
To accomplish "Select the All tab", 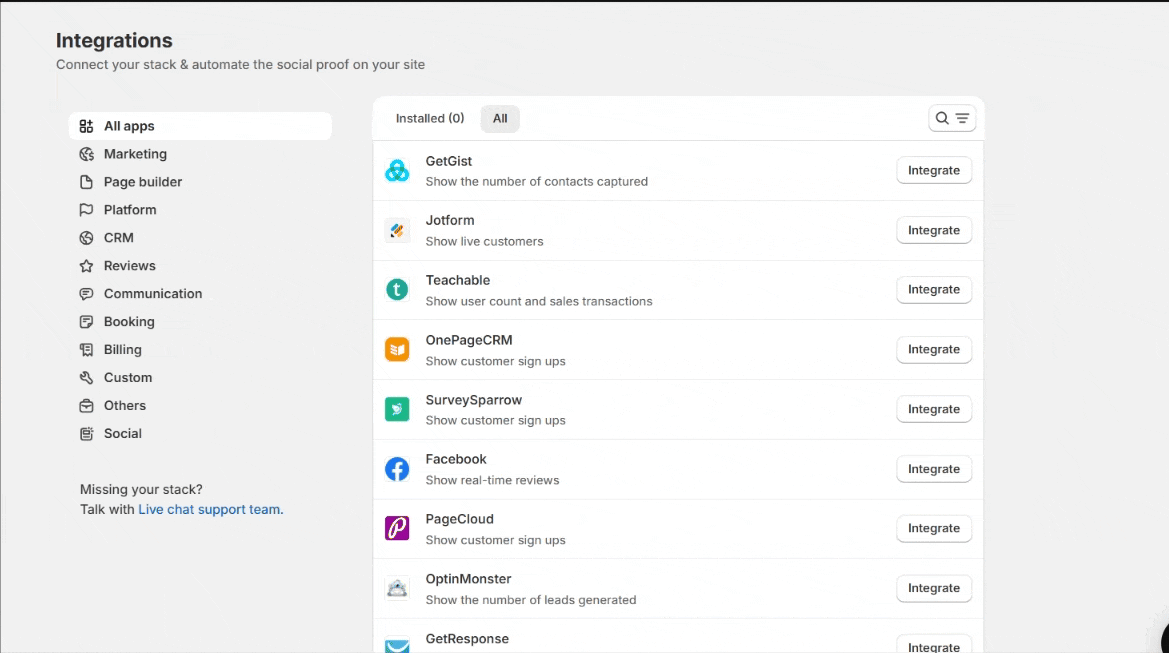I will click(x=500, y=119).
